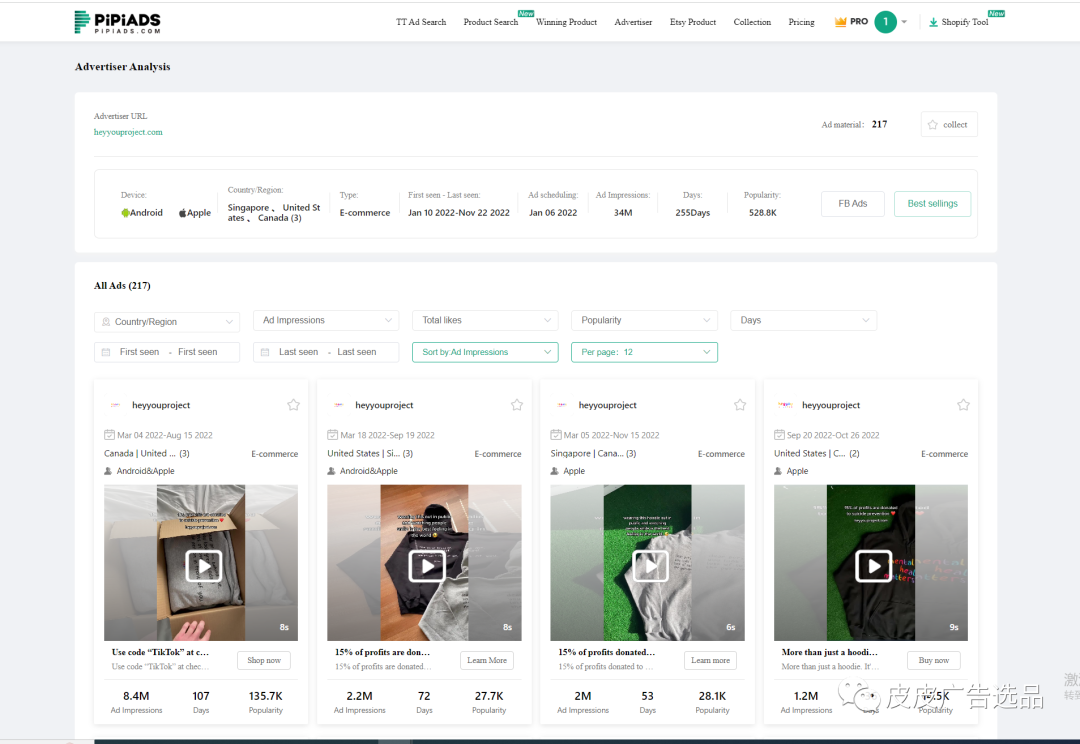Click "15% of profits donated..." ad title

[606, 652]
